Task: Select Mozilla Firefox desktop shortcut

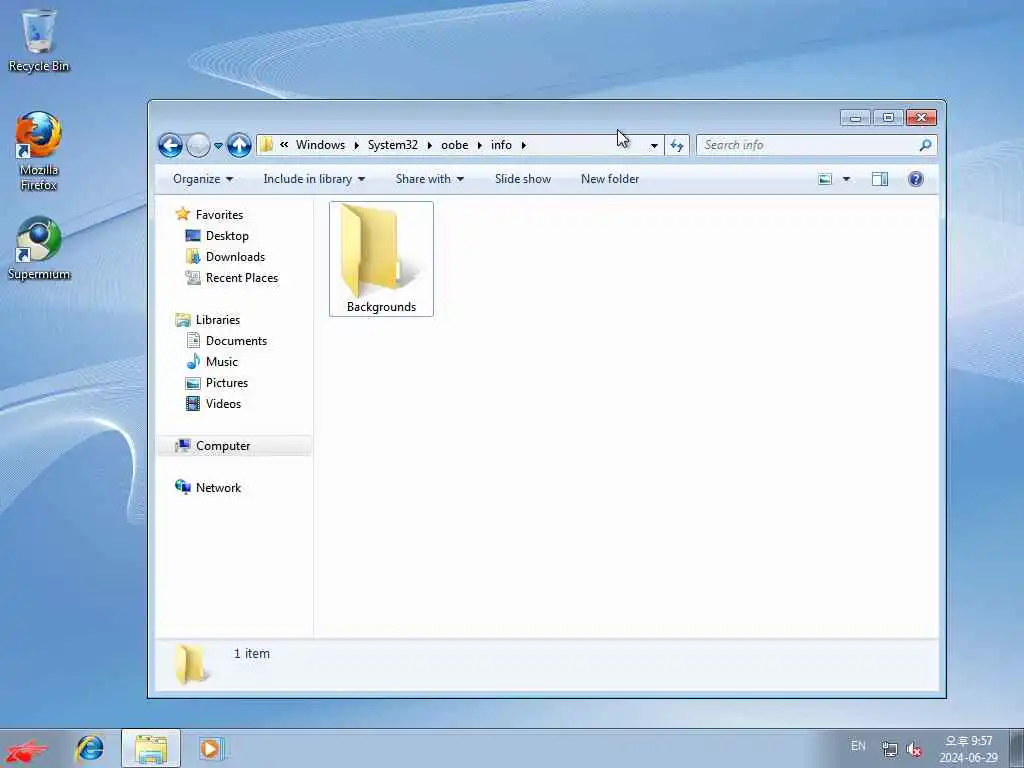Action: [x=39, y=152]
